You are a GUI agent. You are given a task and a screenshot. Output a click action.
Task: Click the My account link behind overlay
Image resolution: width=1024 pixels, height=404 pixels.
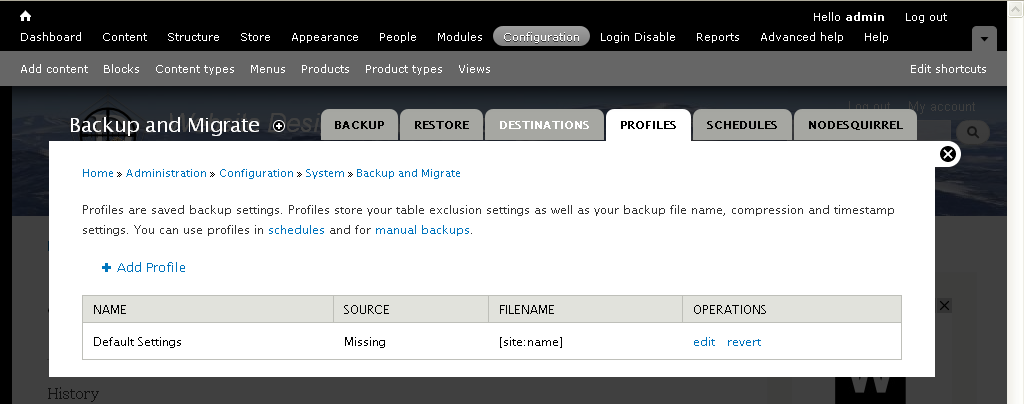[942, 106]
